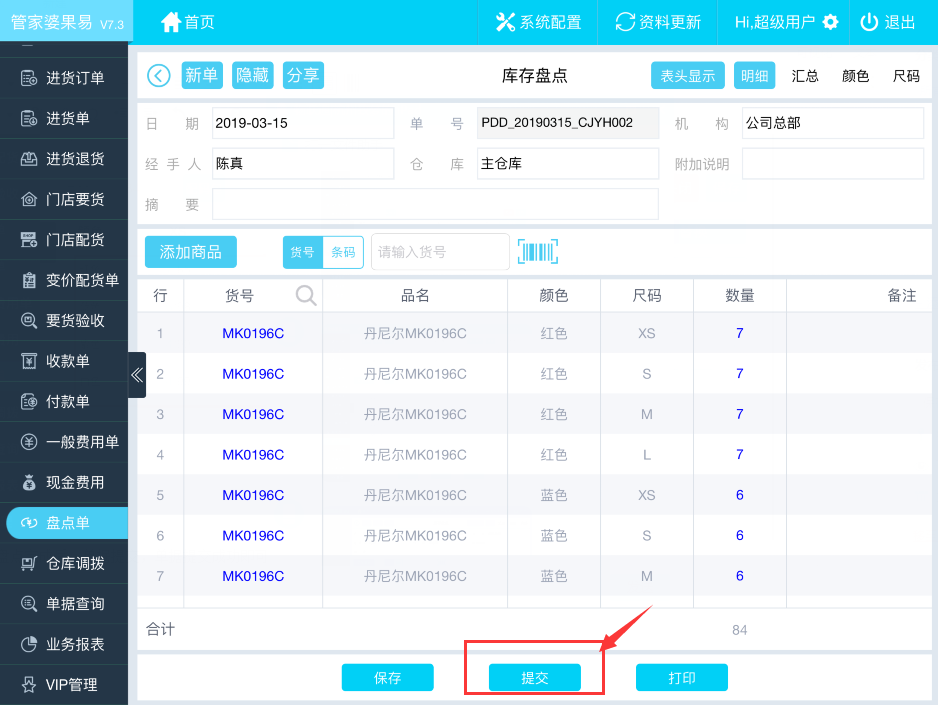Open the 仓库 selector field

click(568, 163)
